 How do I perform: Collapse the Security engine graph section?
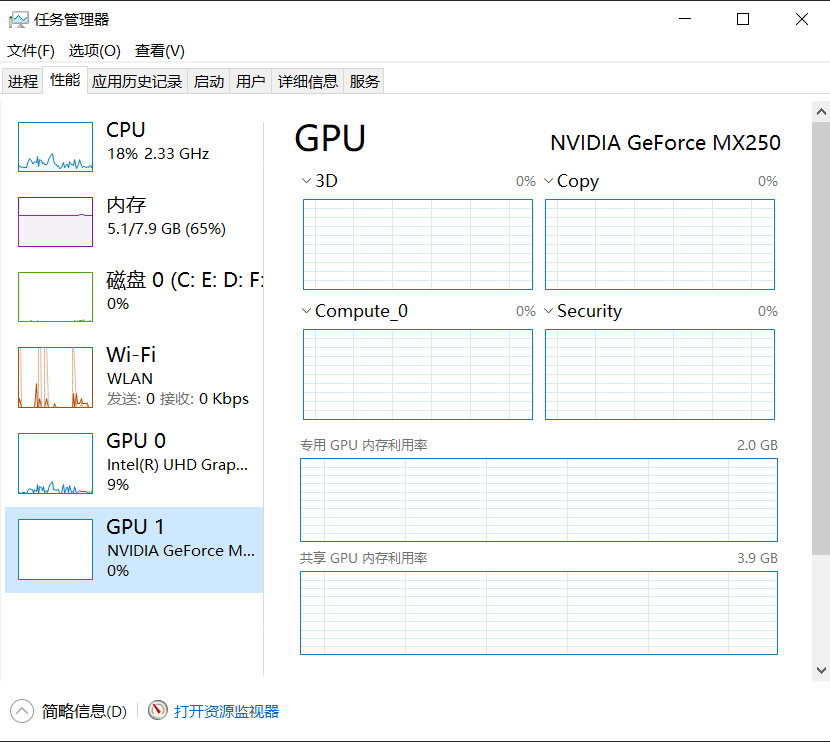[548, 311]
